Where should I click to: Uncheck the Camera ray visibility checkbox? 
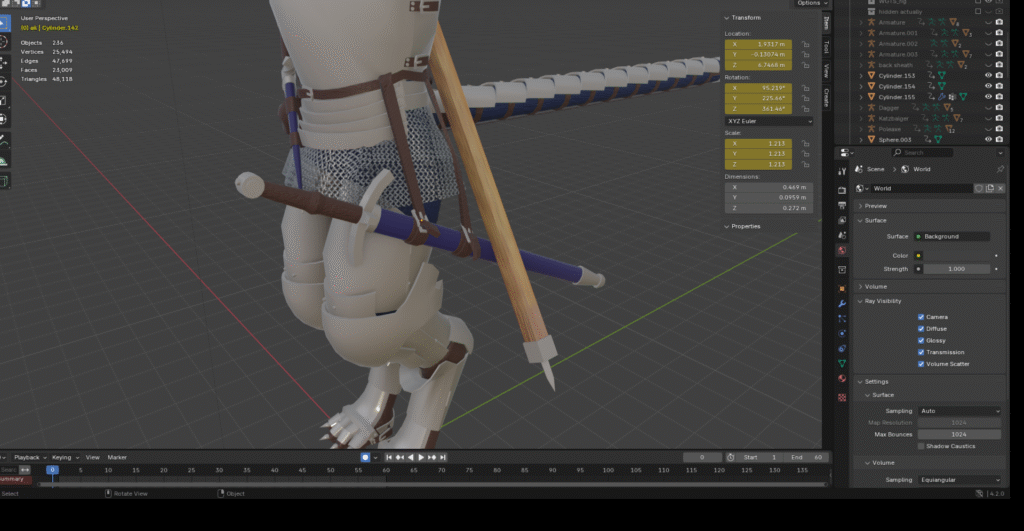pyautogui.click(x=921, y=317)
